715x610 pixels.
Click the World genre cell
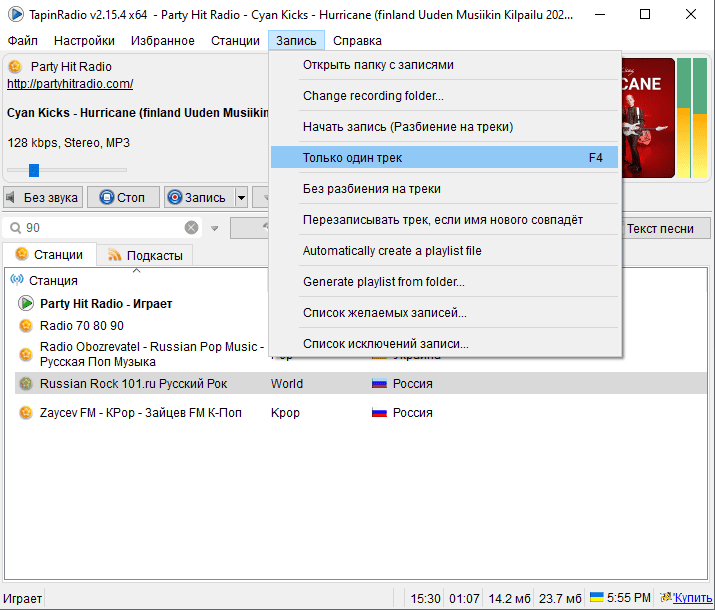pos(286,383)
